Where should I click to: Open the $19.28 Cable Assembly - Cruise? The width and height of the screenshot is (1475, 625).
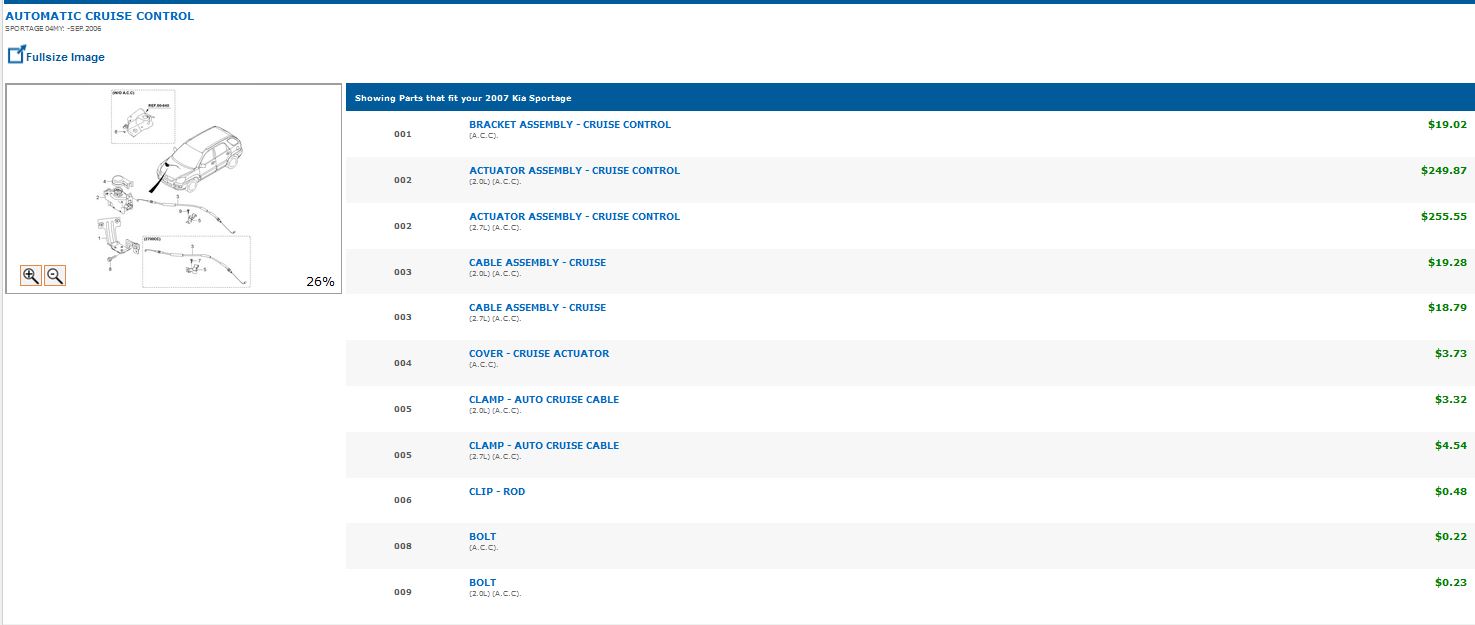[x=537, y=263]
